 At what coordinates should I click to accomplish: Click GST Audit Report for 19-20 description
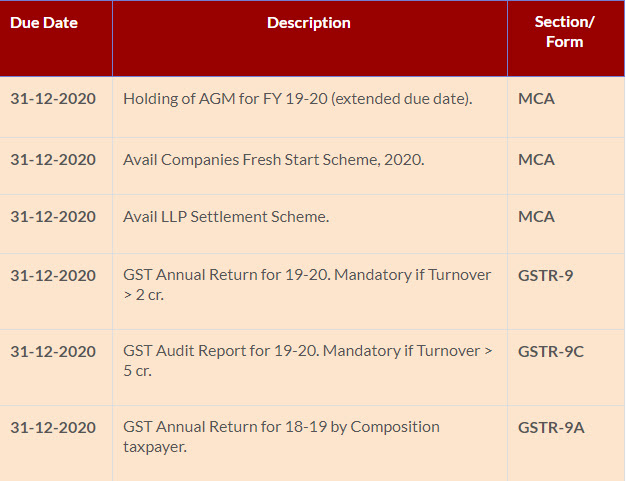pos(307,360)
